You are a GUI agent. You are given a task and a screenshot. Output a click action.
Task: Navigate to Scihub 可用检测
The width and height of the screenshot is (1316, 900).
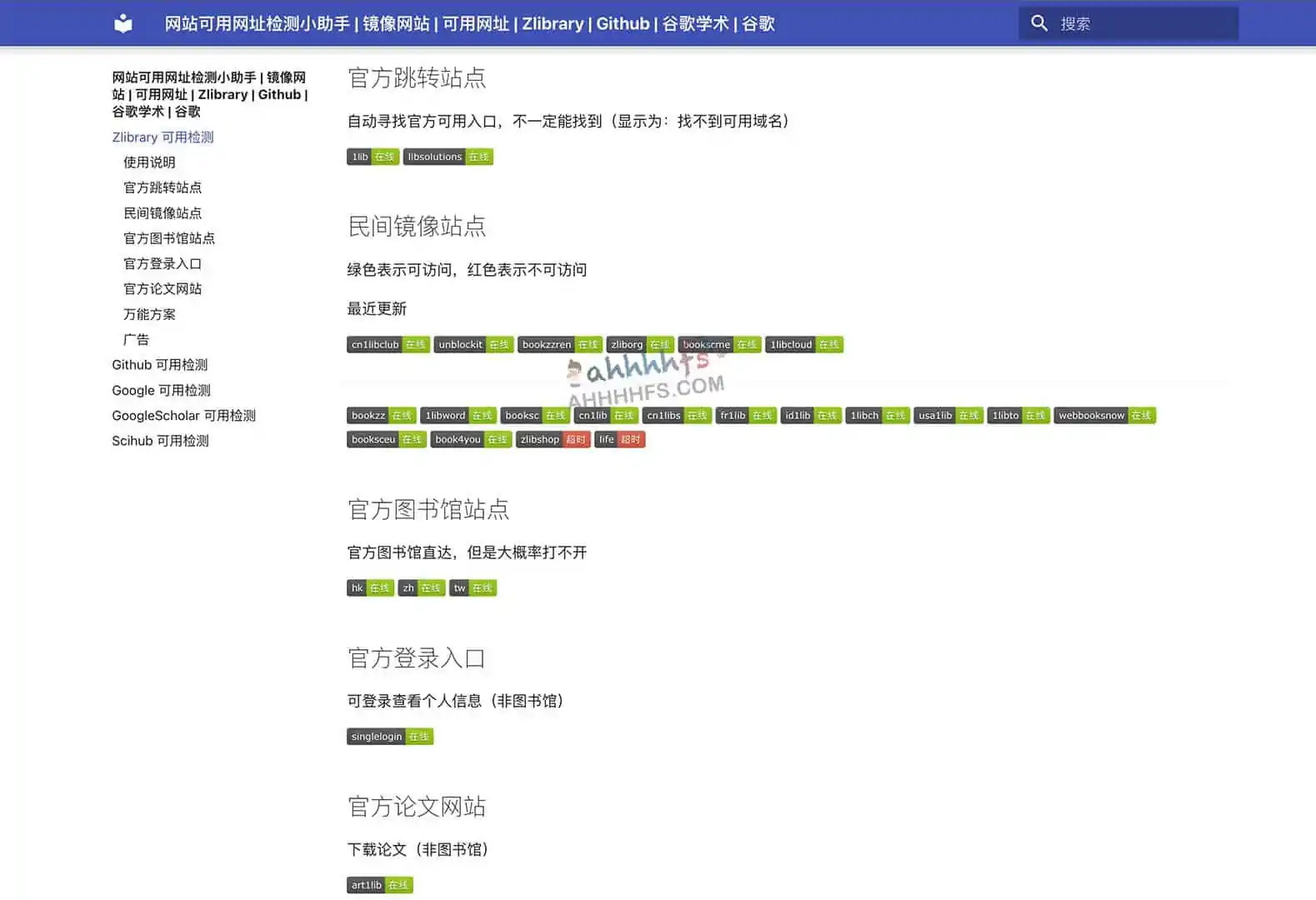(x=160, y=441)
